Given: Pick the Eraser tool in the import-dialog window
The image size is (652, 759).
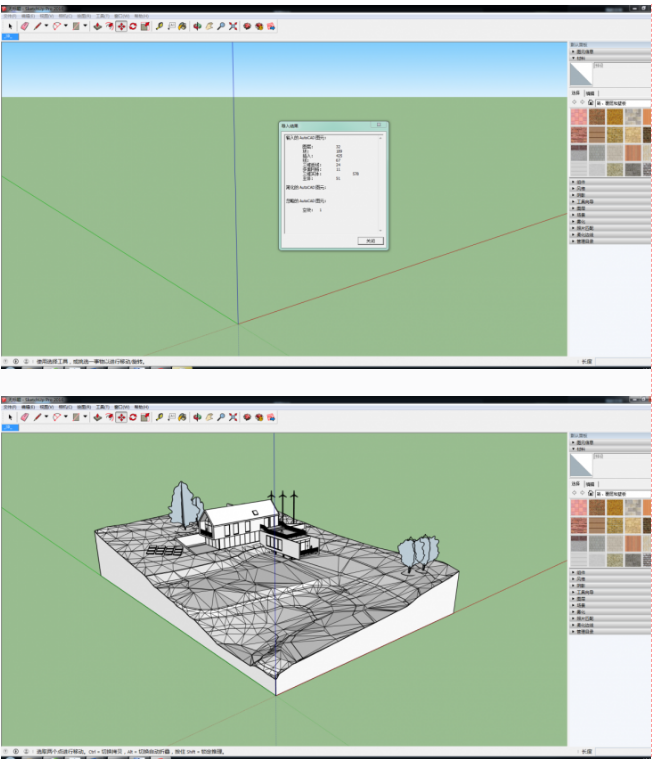Looking at the screenshot, I should [25, 26].
